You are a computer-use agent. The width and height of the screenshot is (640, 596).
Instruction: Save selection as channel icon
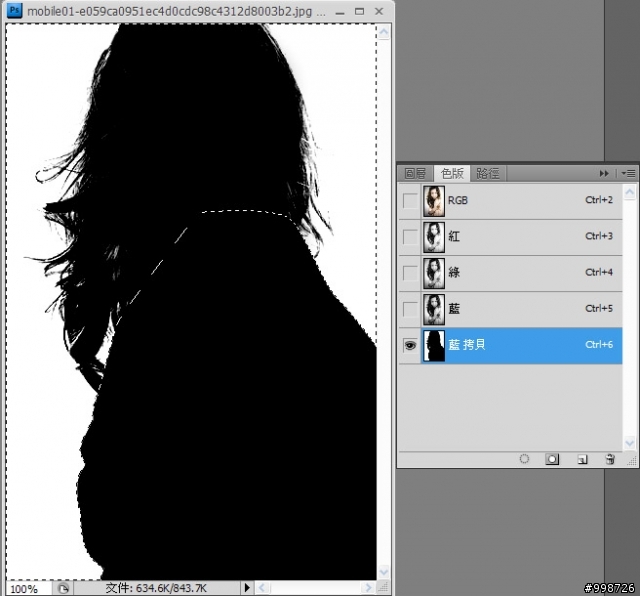point(552,459)
